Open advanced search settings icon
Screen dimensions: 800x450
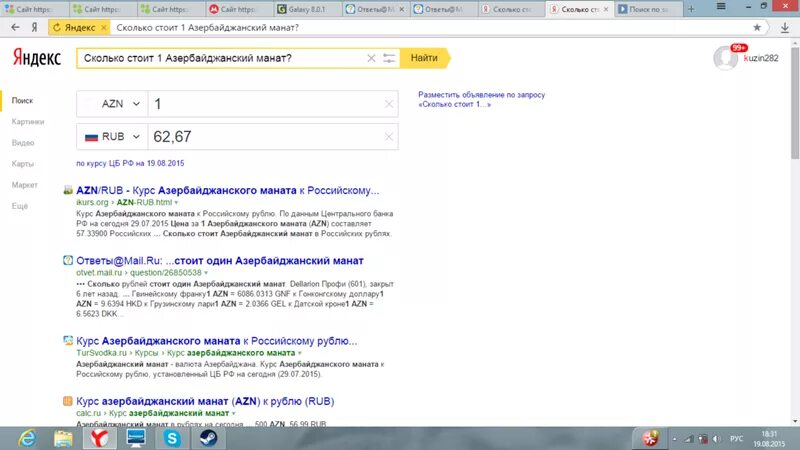pyautogui.click(x=389, y=58)
